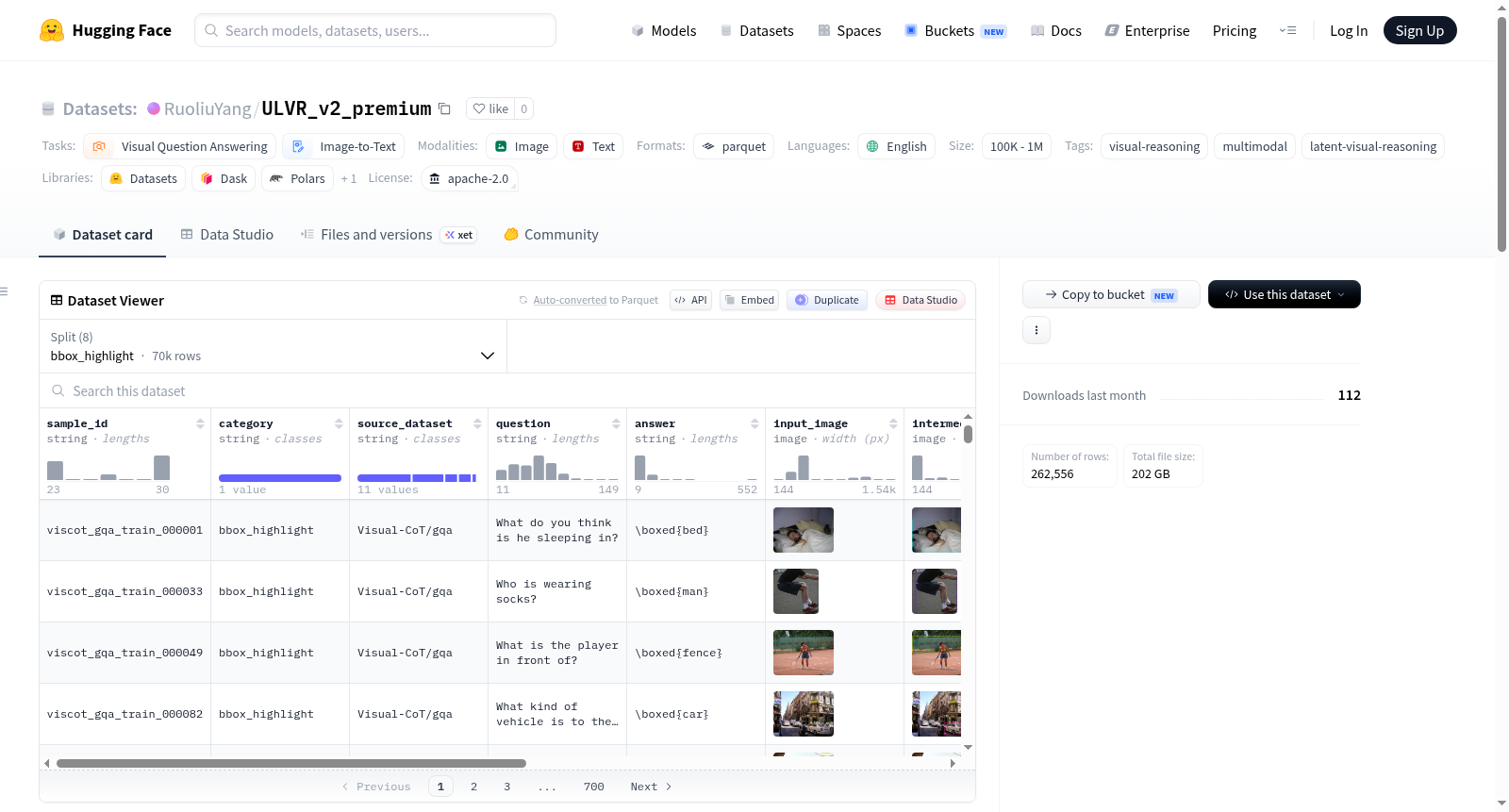The width and height of the screenshot is (1509, 812).
Task: Click the horizontal table scrollbar
Action: pos(290,763)
